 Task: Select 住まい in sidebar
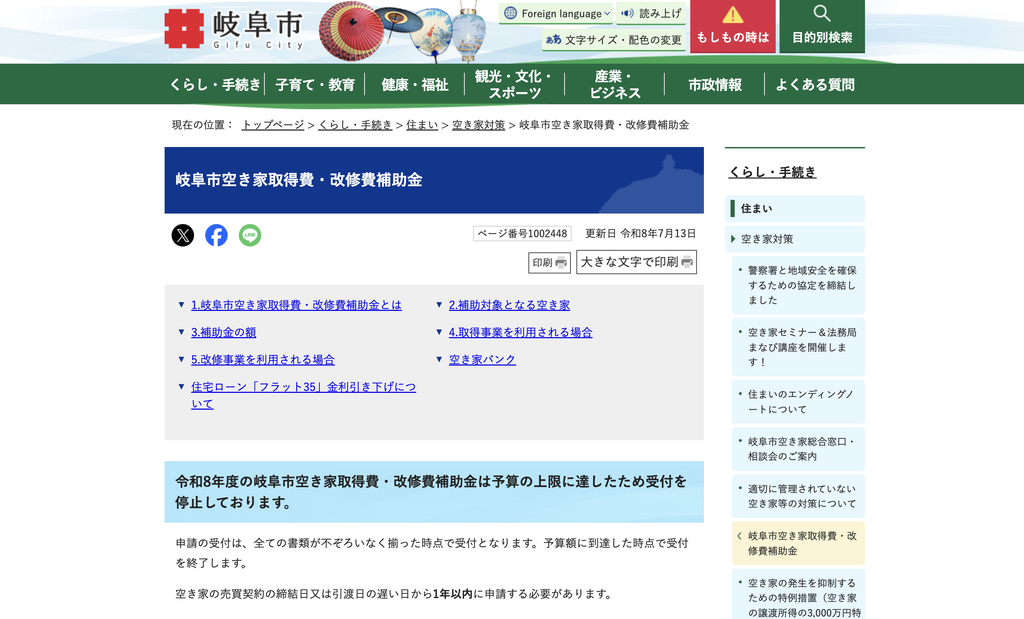point(795,208)
